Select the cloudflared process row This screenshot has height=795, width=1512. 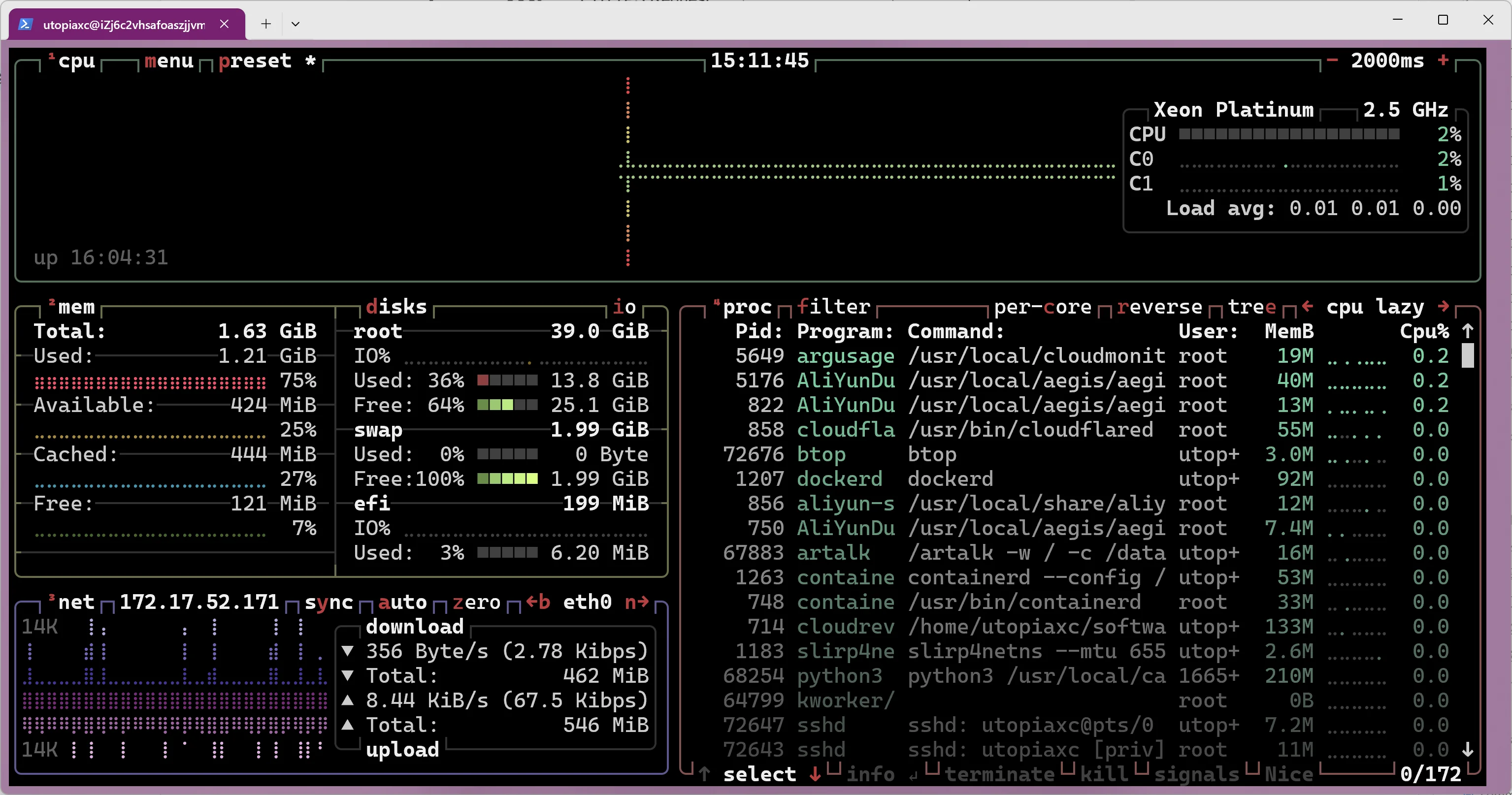[1086, 430]
